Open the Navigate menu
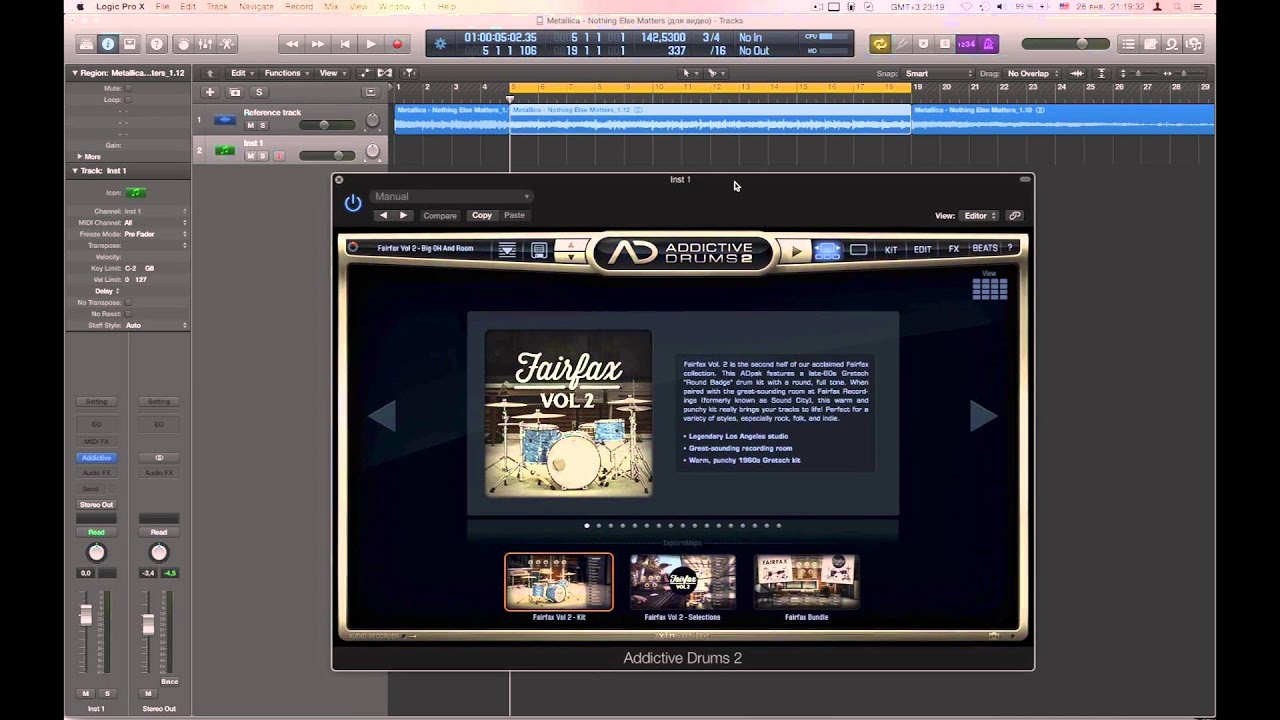 (x=256, y=7)
